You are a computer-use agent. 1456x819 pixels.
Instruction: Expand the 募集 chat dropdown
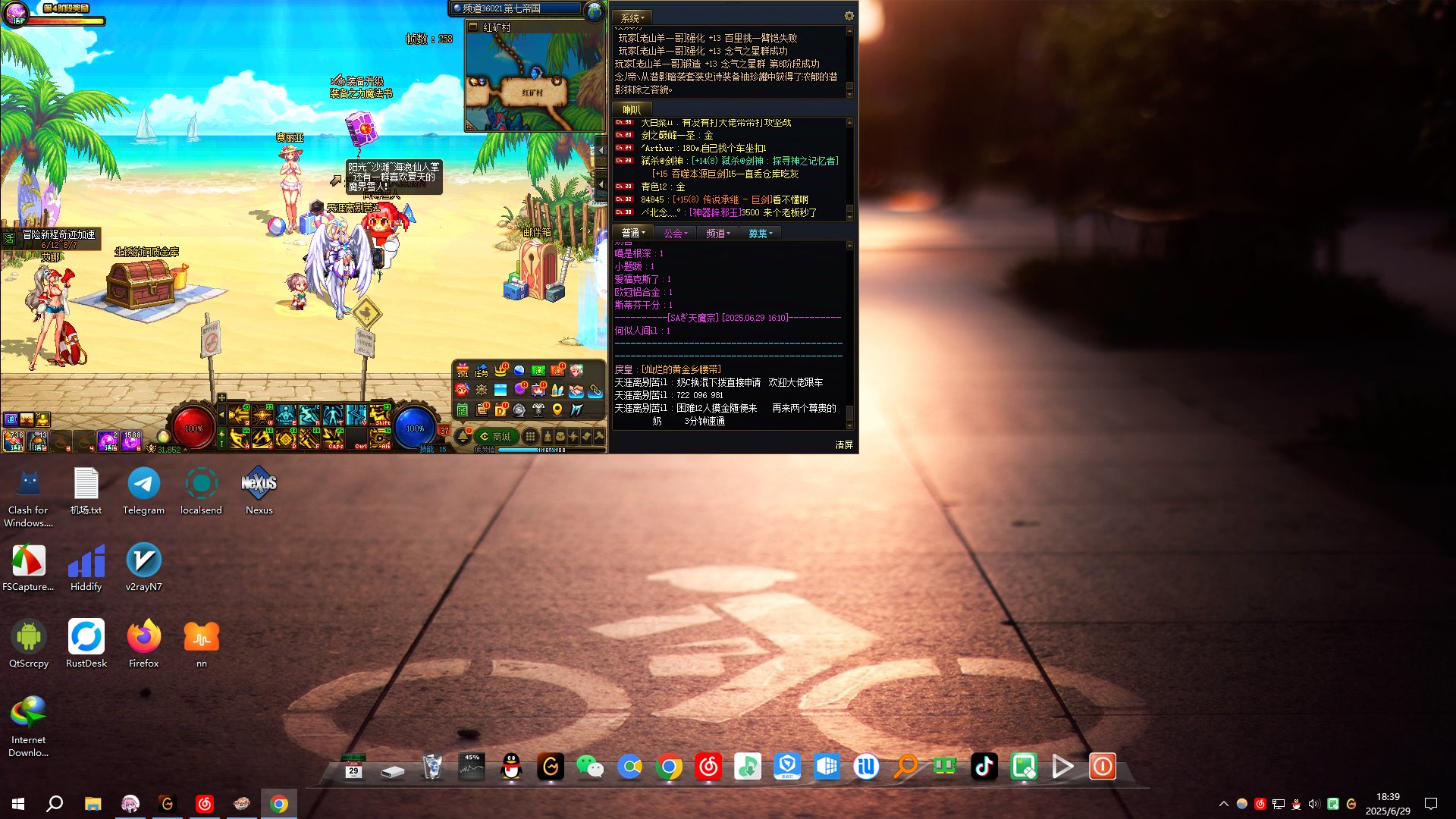tap(760, 234)
